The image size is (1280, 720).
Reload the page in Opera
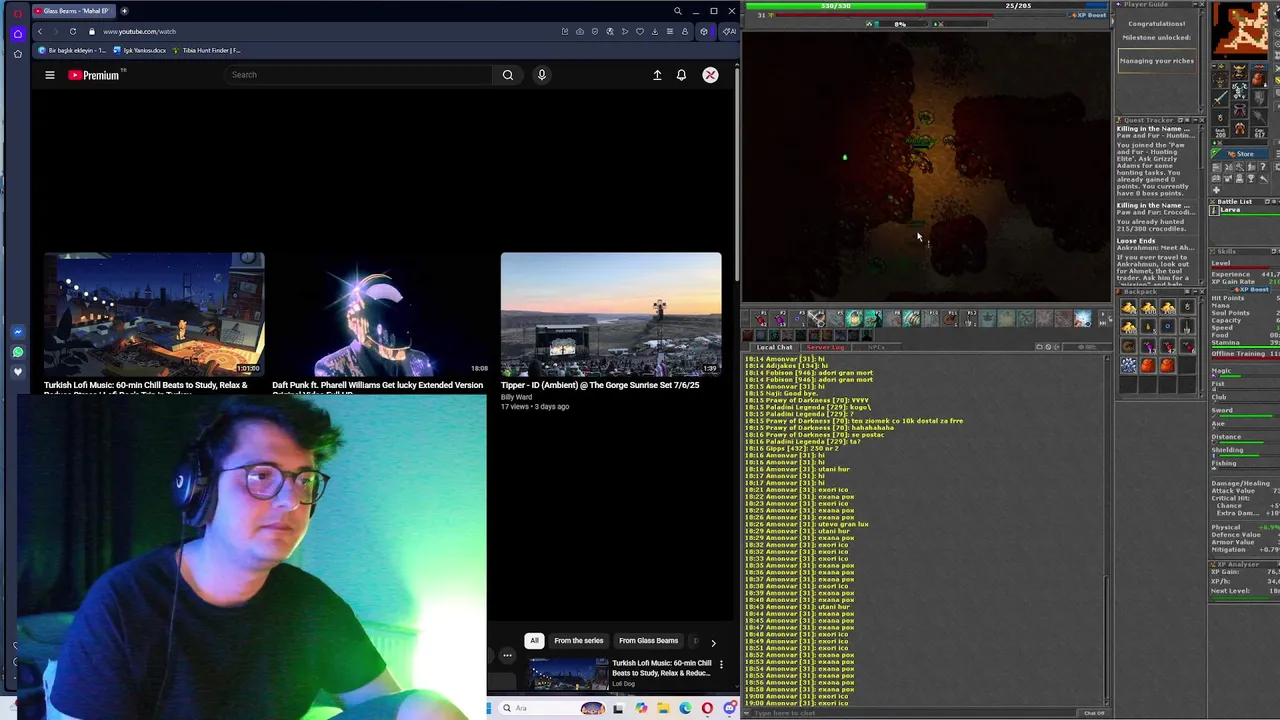[x=73, y=31]
